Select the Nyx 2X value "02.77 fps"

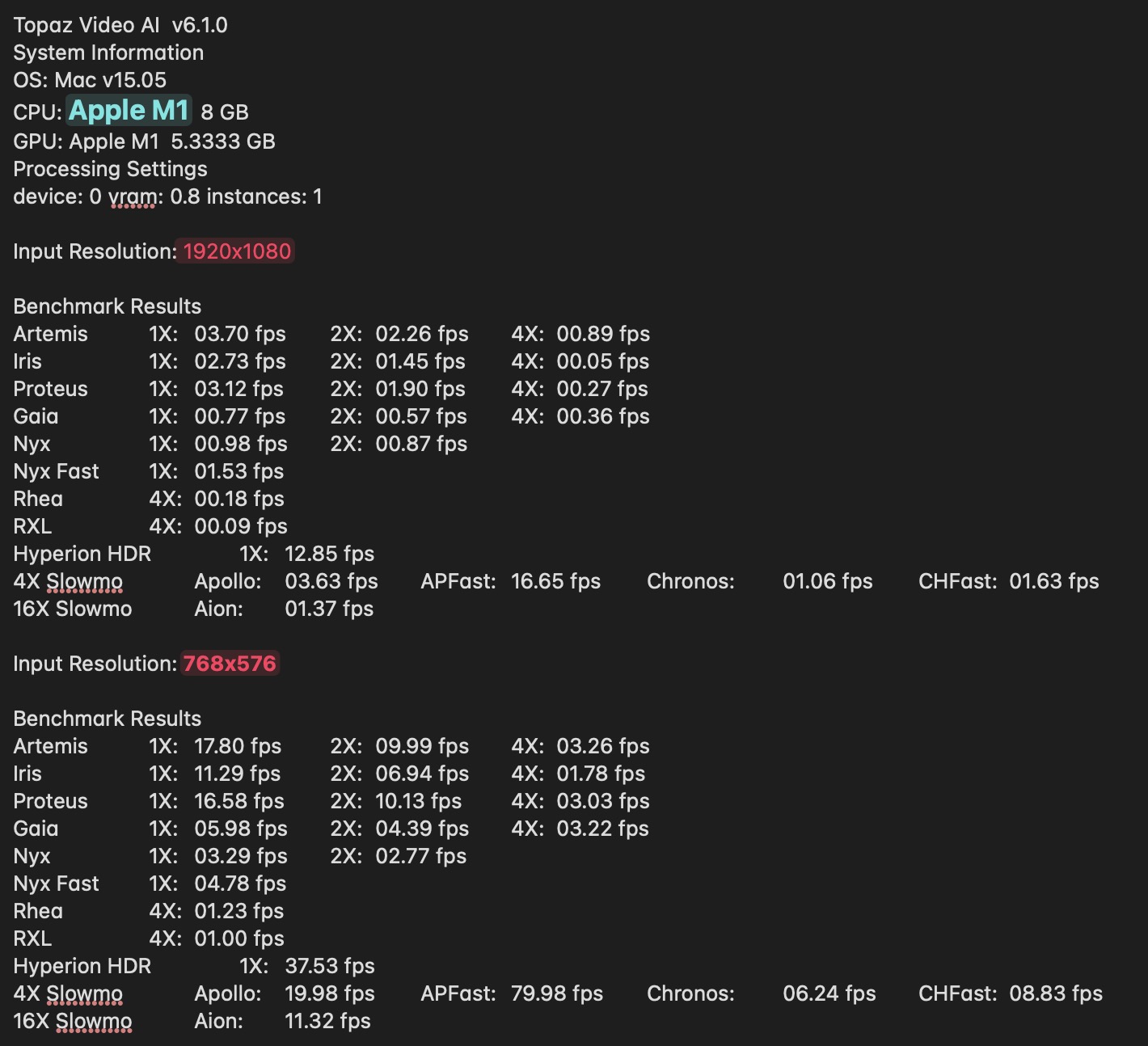tap(421, 856)
